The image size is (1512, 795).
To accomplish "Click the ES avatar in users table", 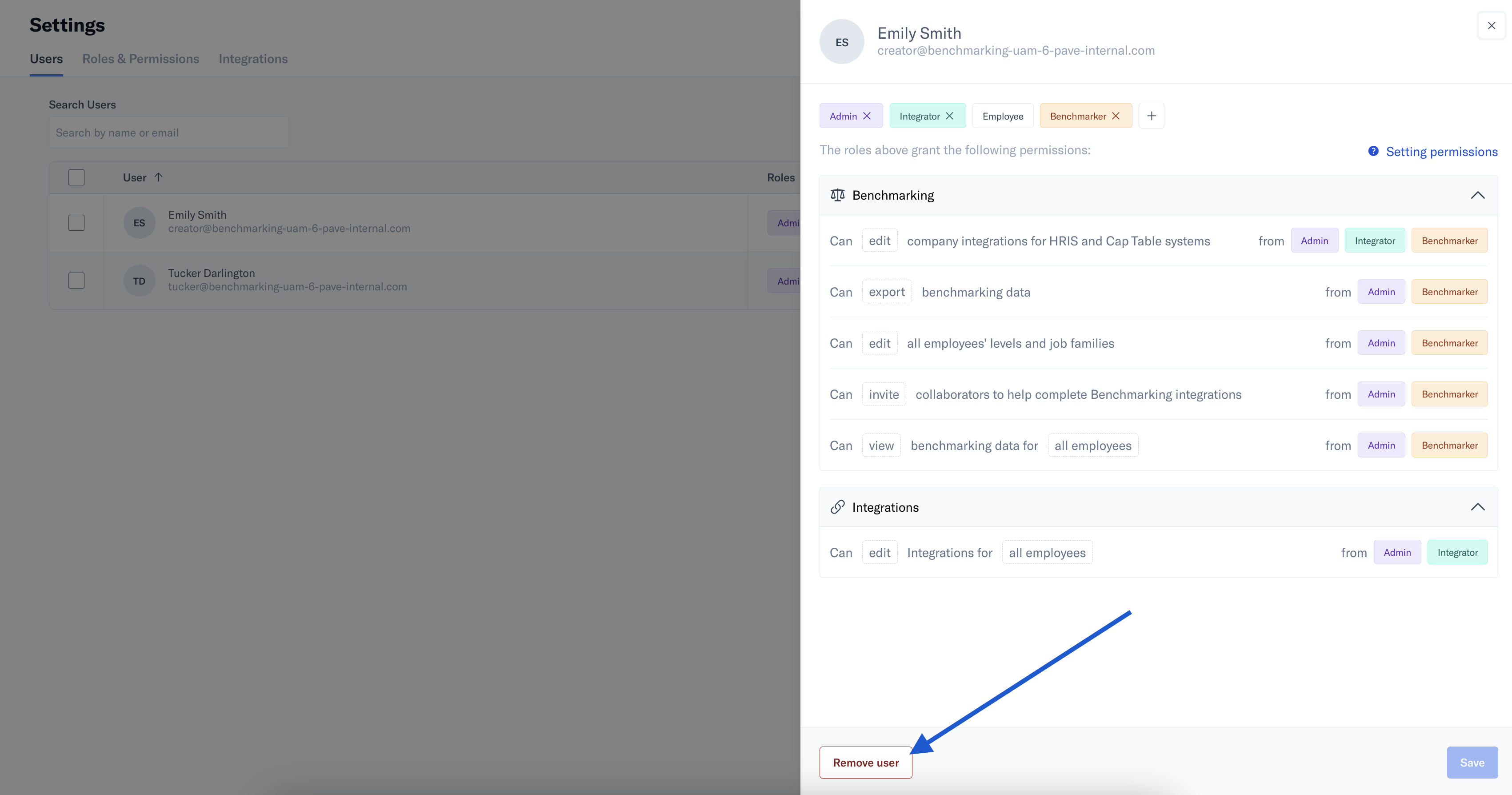I will [139, 223].
